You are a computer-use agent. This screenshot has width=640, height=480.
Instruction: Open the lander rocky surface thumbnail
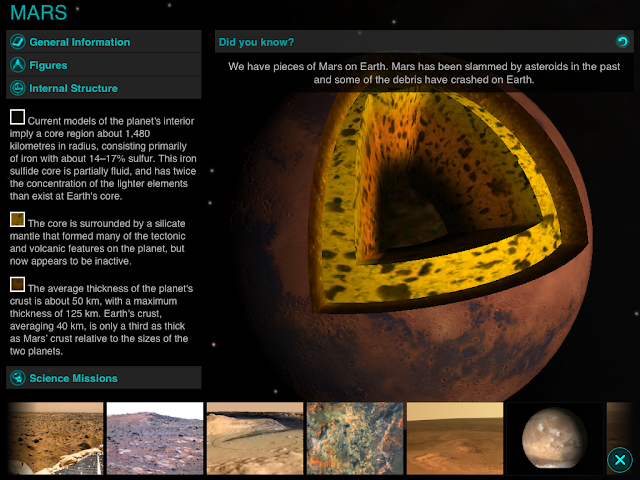click(x=55, y=438)
